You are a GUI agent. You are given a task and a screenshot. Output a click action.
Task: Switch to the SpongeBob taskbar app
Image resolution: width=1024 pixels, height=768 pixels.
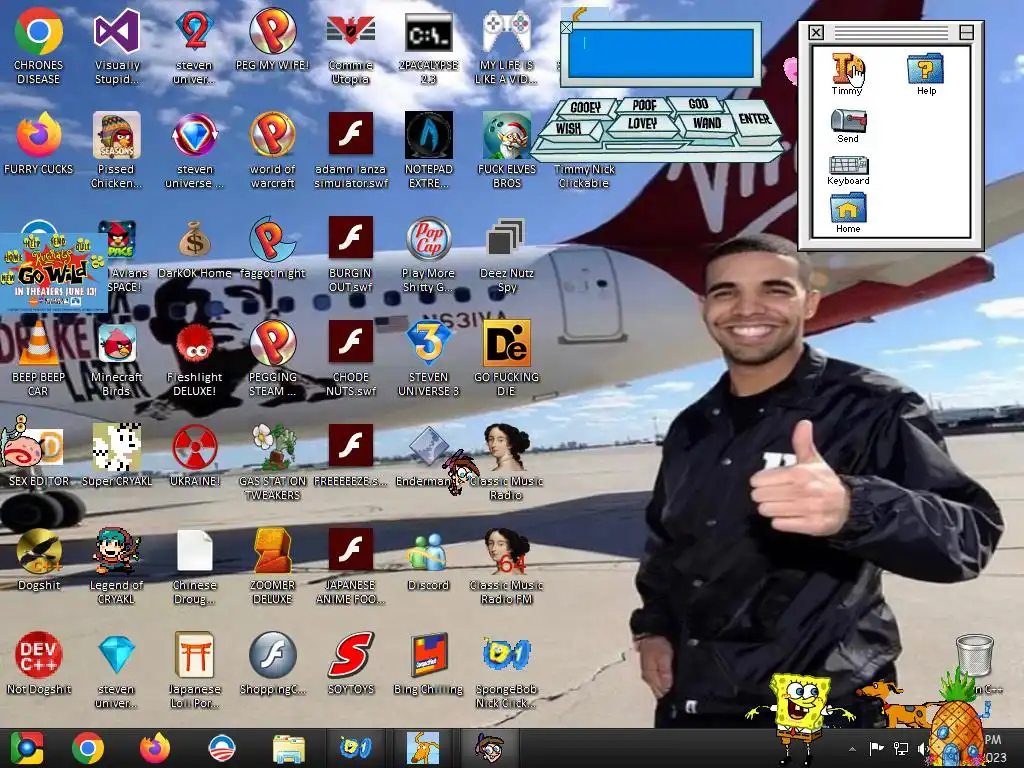[x=356, y=748]
